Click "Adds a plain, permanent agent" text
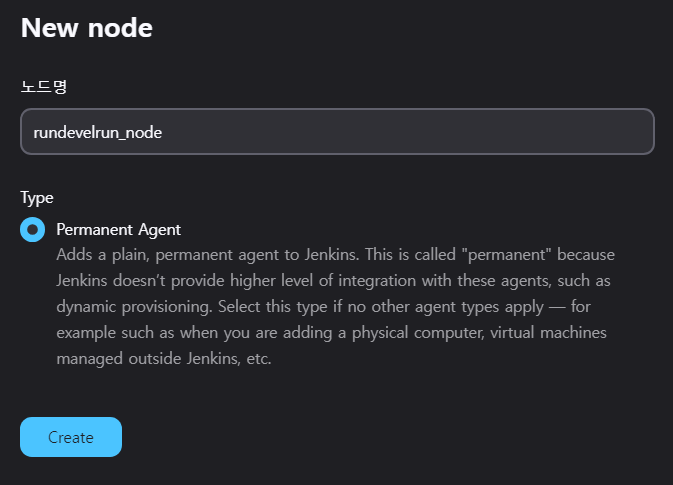 [162, 254]
